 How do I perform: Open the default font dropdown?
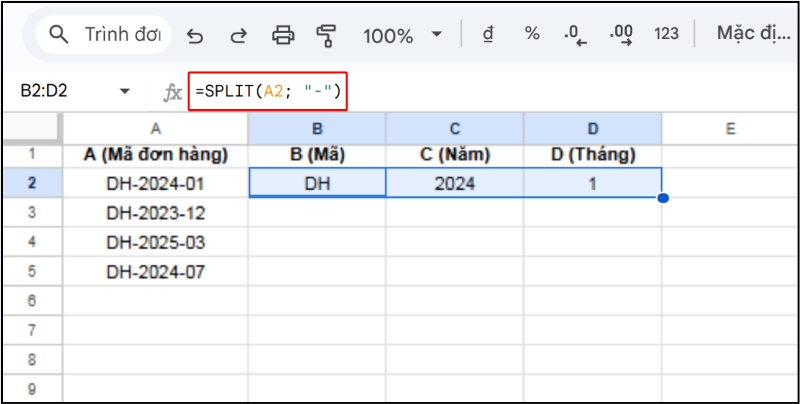click(x=752, y=34)
